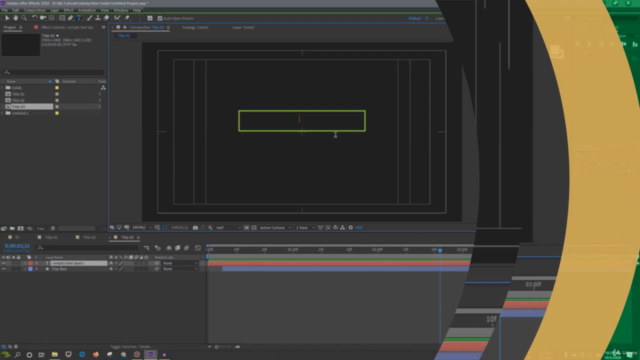Click the blue label swatch on Top Box layer
Image resolution: width=640 pixels, height=360 pixels.
30,269
